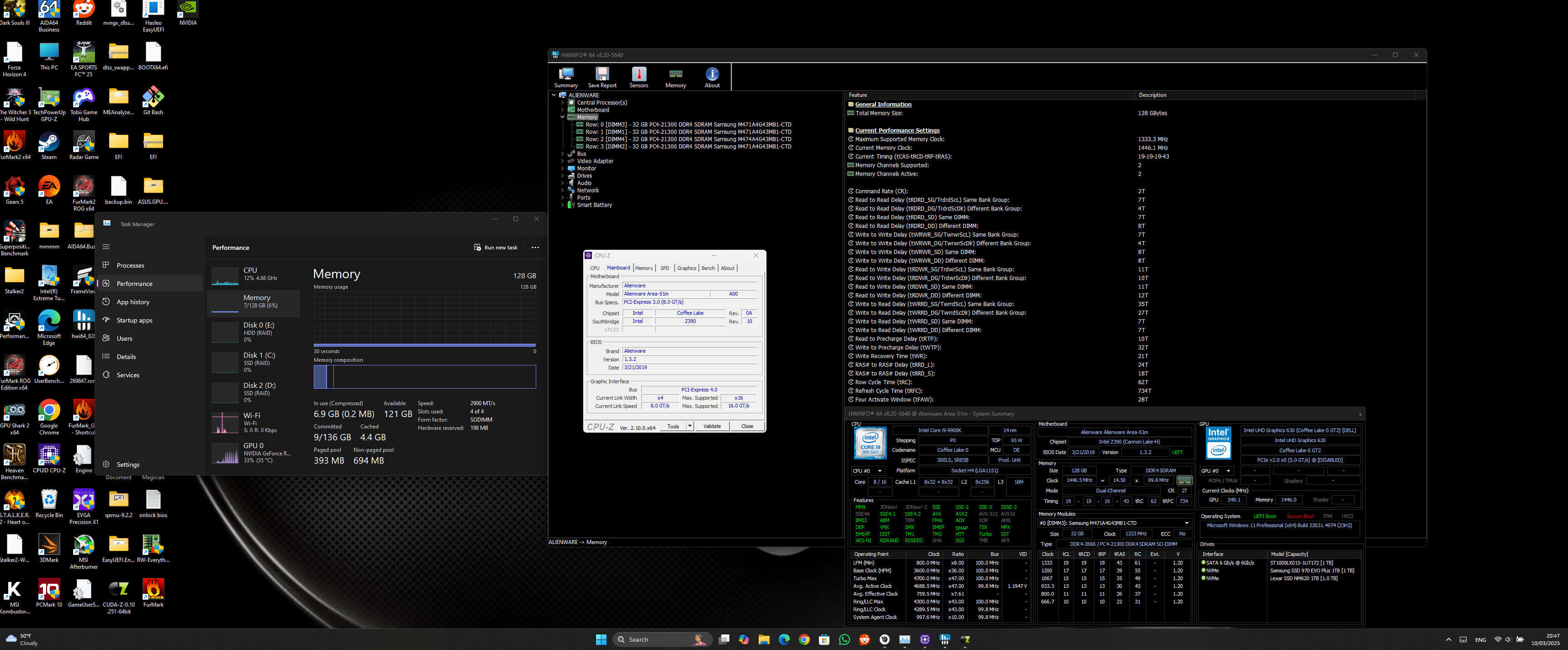1568x650 pixels.
Task: Open the memory module selector dropdown
Action: tap(1186, 523)
